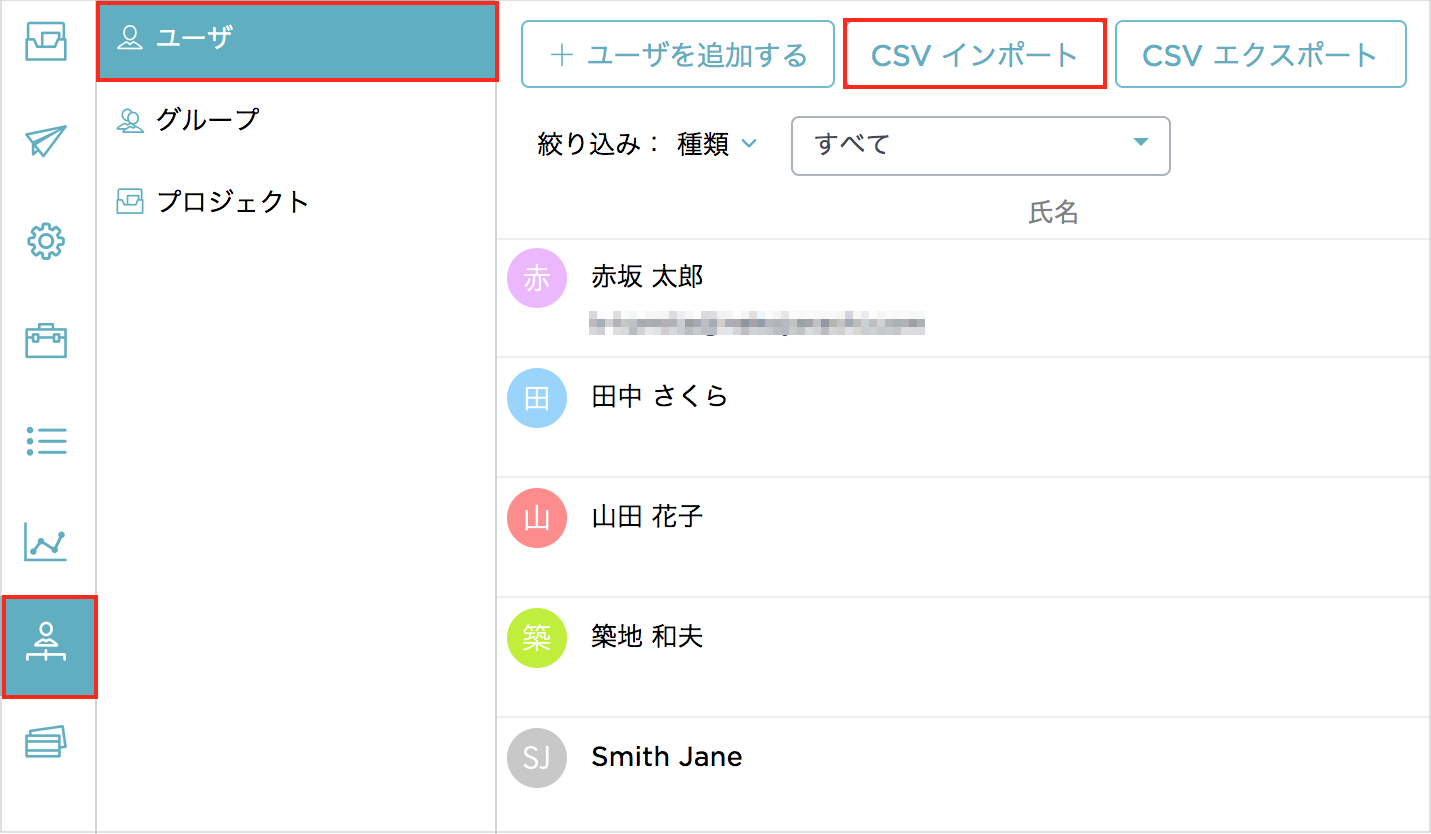Click the ユーザを追加する button
This screenshot has width=1431, height=834.
tap(678, 54)
